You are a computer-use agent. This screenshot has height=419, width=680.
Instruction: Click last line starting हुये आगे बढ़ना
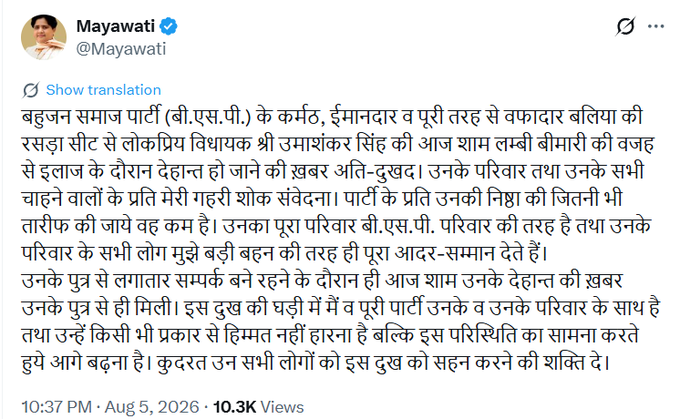click(x=316, y=363)
